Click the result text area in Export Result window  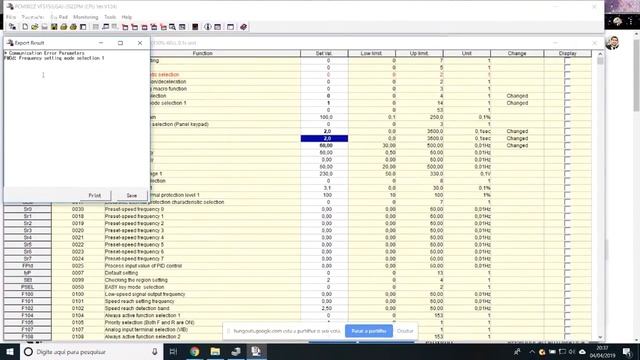(77, 118)
